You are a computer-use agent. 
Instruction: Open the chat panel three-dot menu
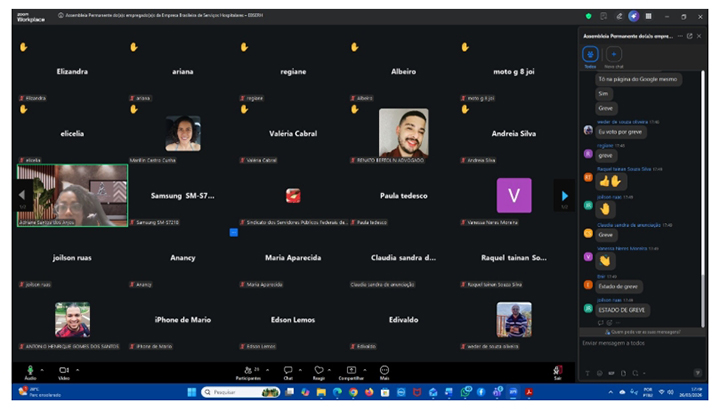click(x=679, y=35)
